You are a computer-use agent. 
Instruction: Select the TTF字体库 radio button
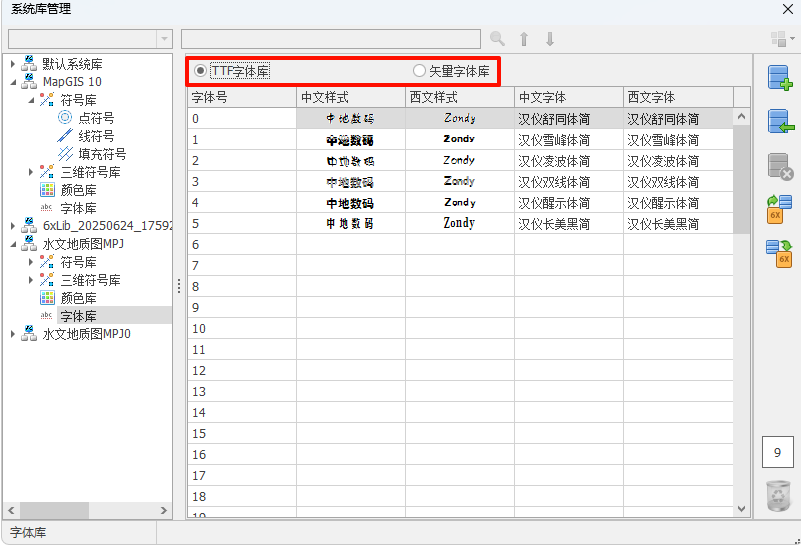[201, 71]
